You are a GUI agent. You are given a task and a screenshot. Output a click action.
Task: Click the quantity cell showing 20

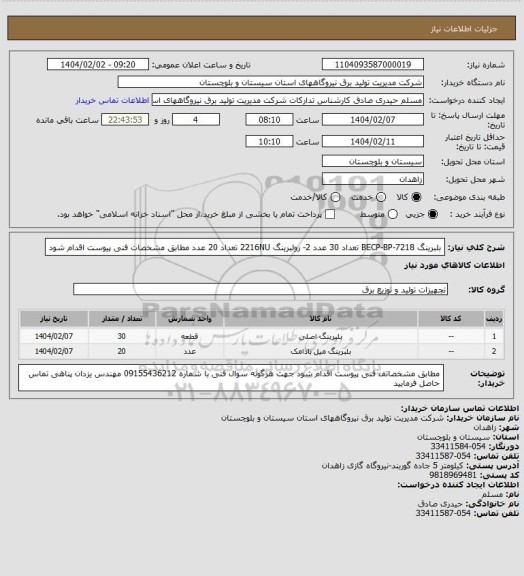click(122, 351)
